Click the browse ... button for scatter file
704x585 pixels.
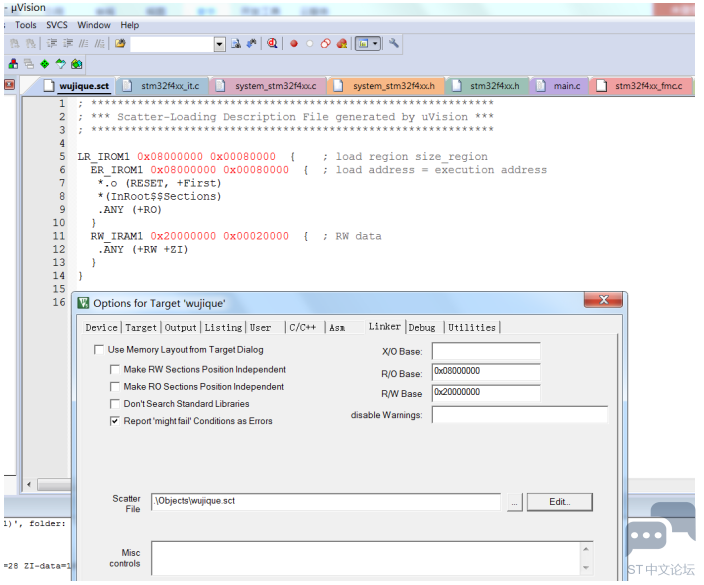pyautogui.click(x=515, y=502)
